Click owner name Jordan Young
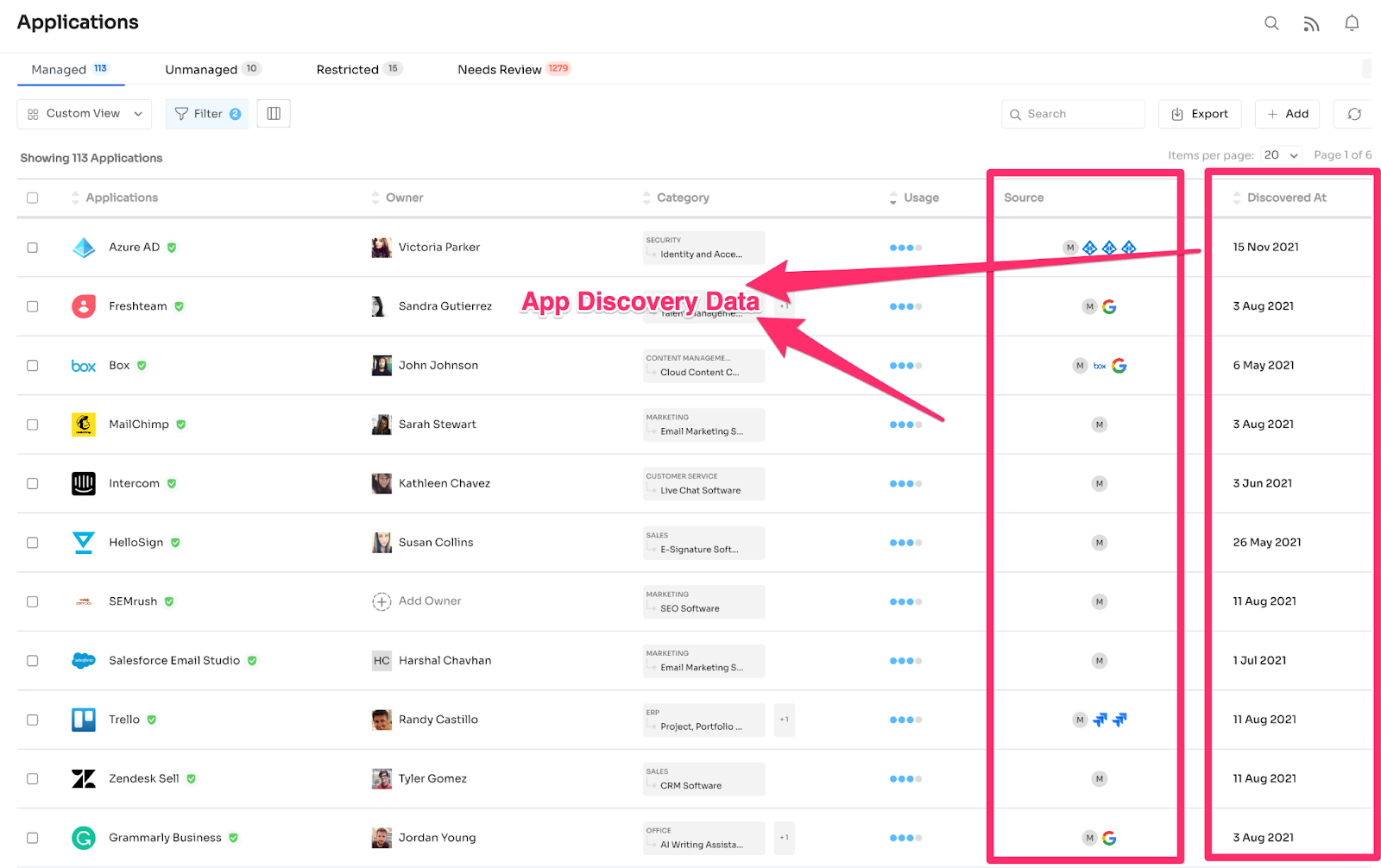The height and width of the screenshot is (868, 1381). [x=438, y=838]
